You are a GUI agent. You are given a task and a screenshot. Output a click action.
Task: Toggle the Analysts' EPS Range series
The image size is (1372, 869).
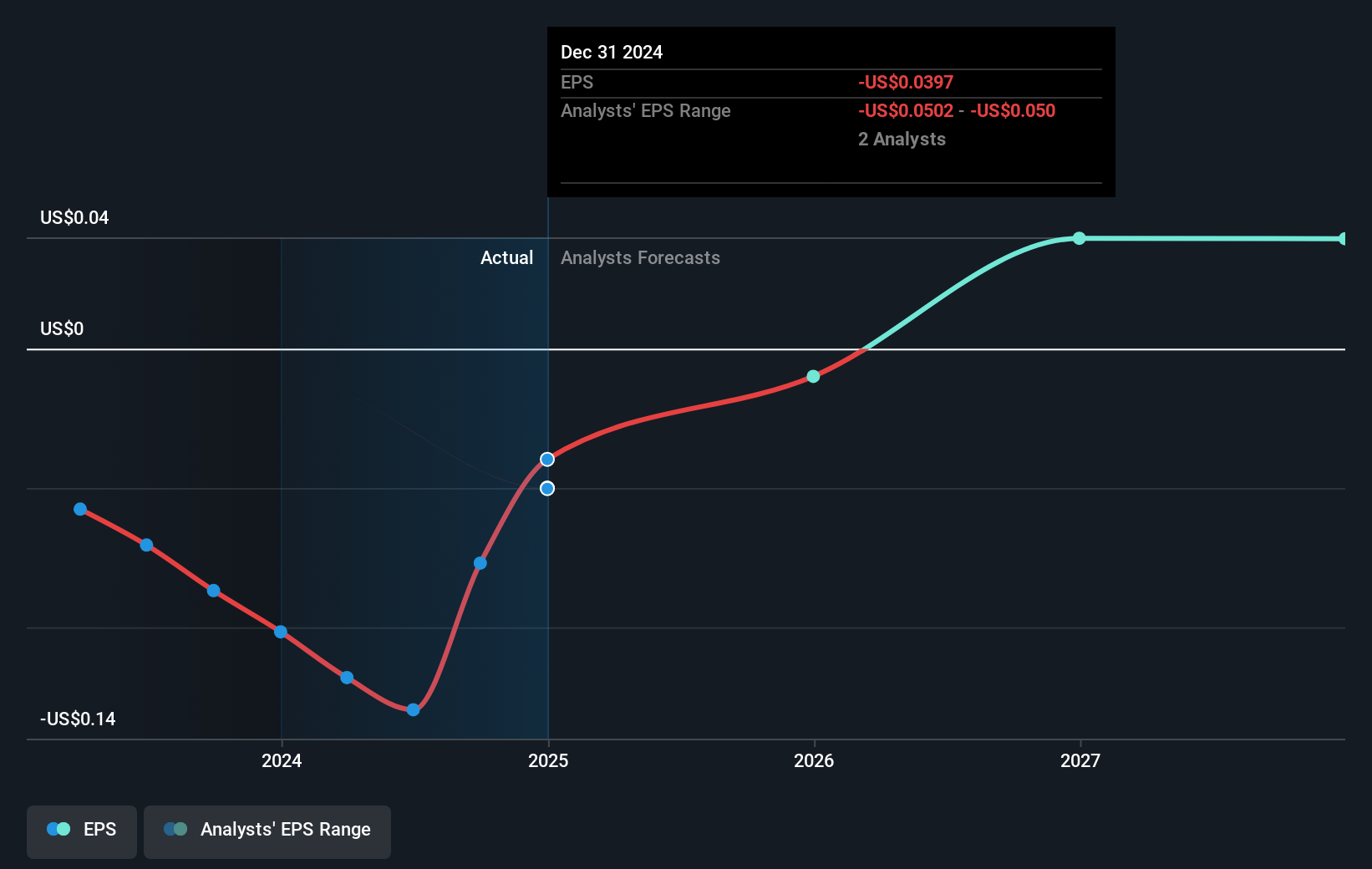267,831
